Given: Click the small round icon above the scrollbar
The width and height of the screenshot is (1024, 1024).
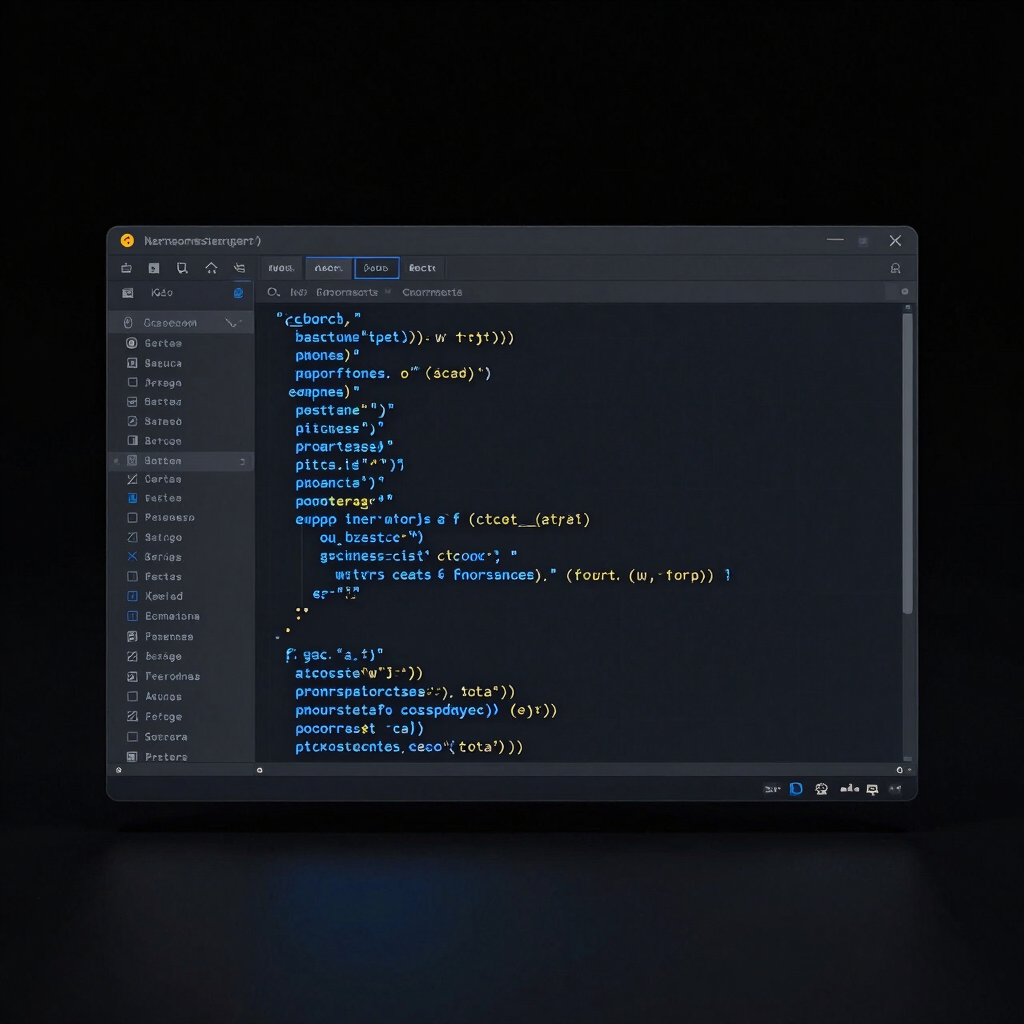Looking at the screenshot, I should [904, 292].
